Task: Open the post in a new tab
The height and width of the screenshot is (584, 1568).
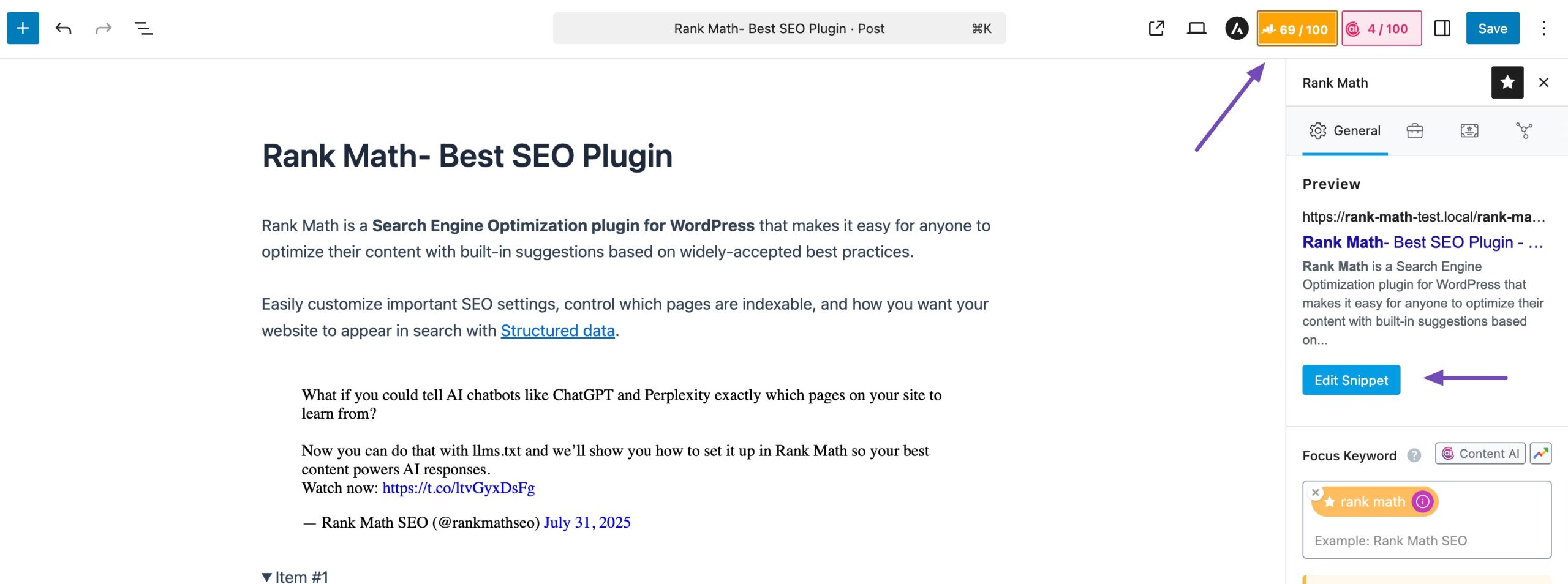Action: click(x=1156, y=28)
